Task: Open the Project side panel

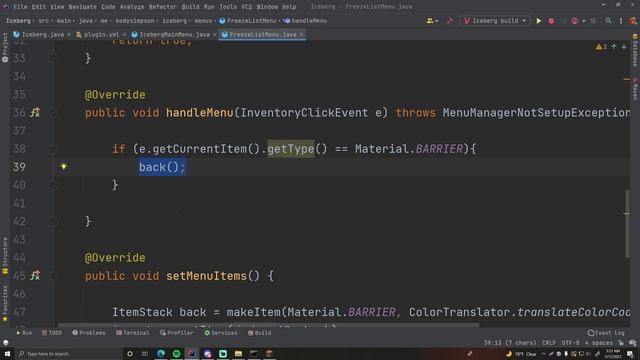Action: point(5,47)
